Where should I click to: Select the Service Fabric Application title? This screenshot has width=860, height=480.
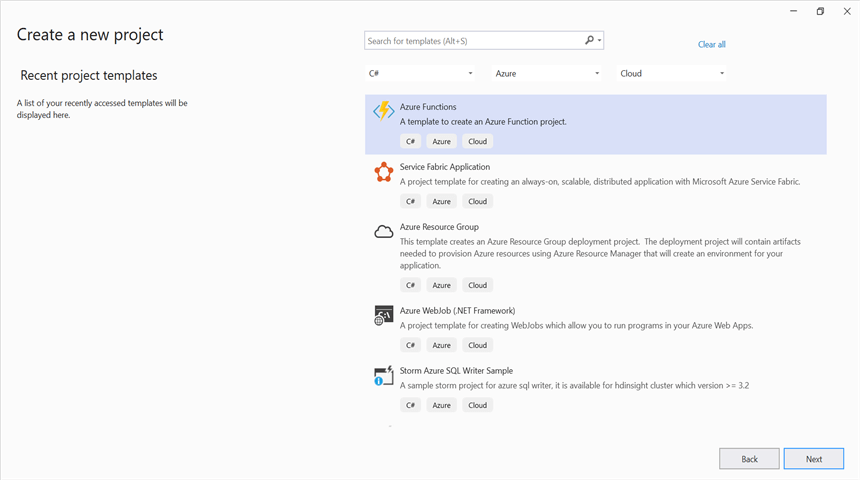point(445,167)
